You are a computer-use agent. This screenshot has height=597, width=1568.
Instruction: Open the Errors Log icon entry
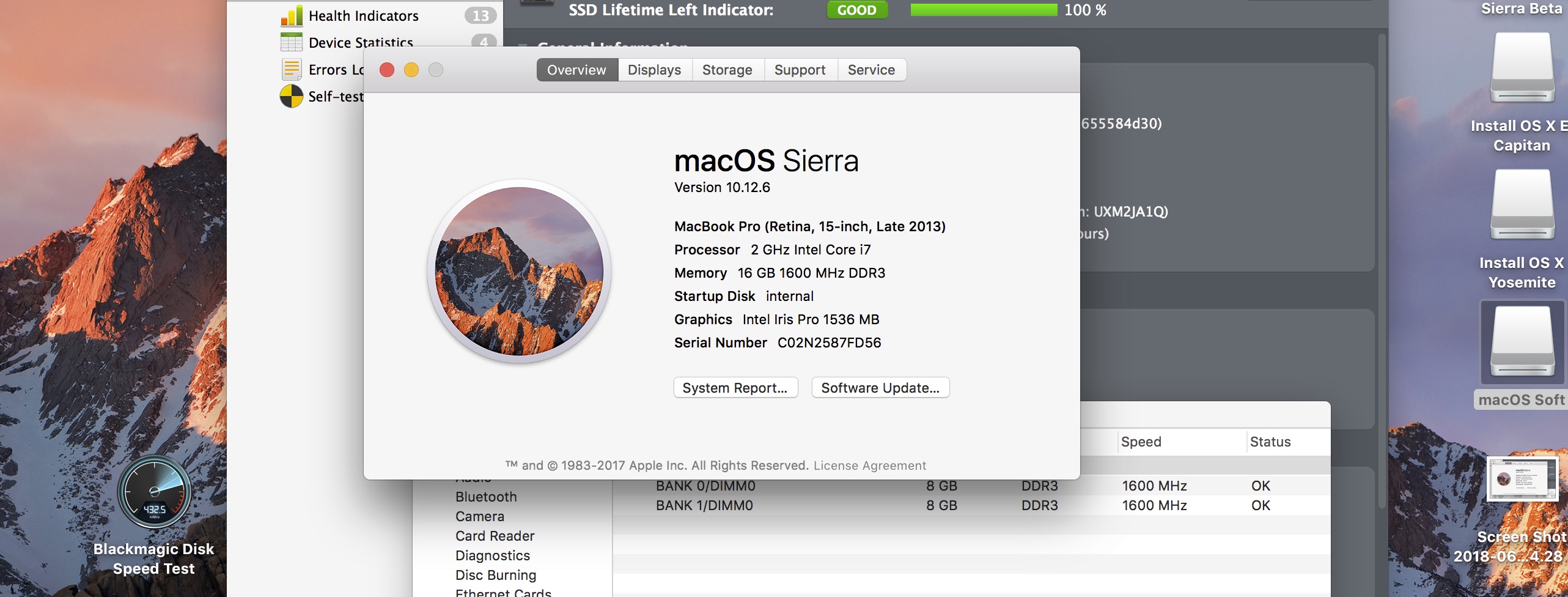point(292,70)
